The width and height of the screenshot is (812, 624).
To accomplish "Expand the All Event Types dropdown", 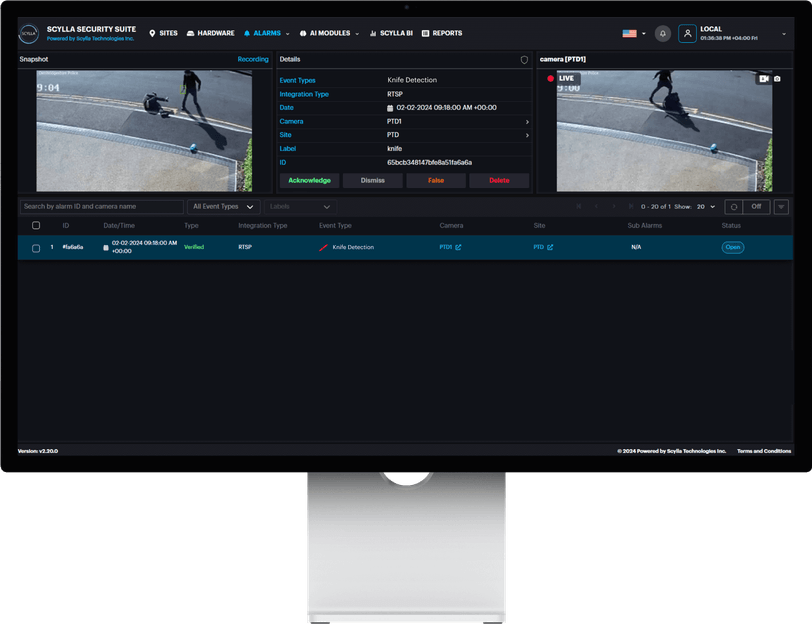I will pos(223,207).
